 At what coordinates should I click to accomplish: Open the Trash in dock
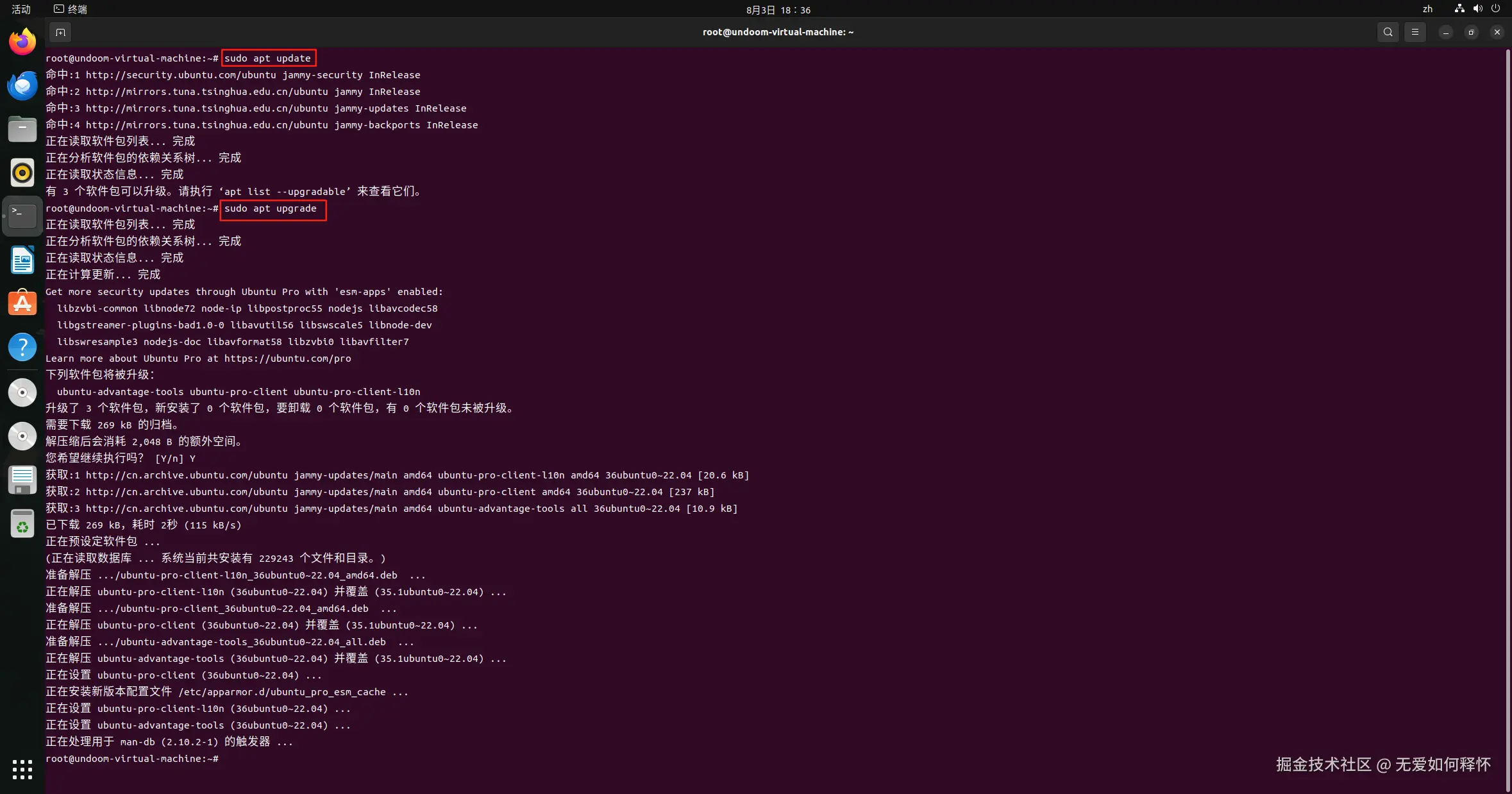tap(22, 525)
